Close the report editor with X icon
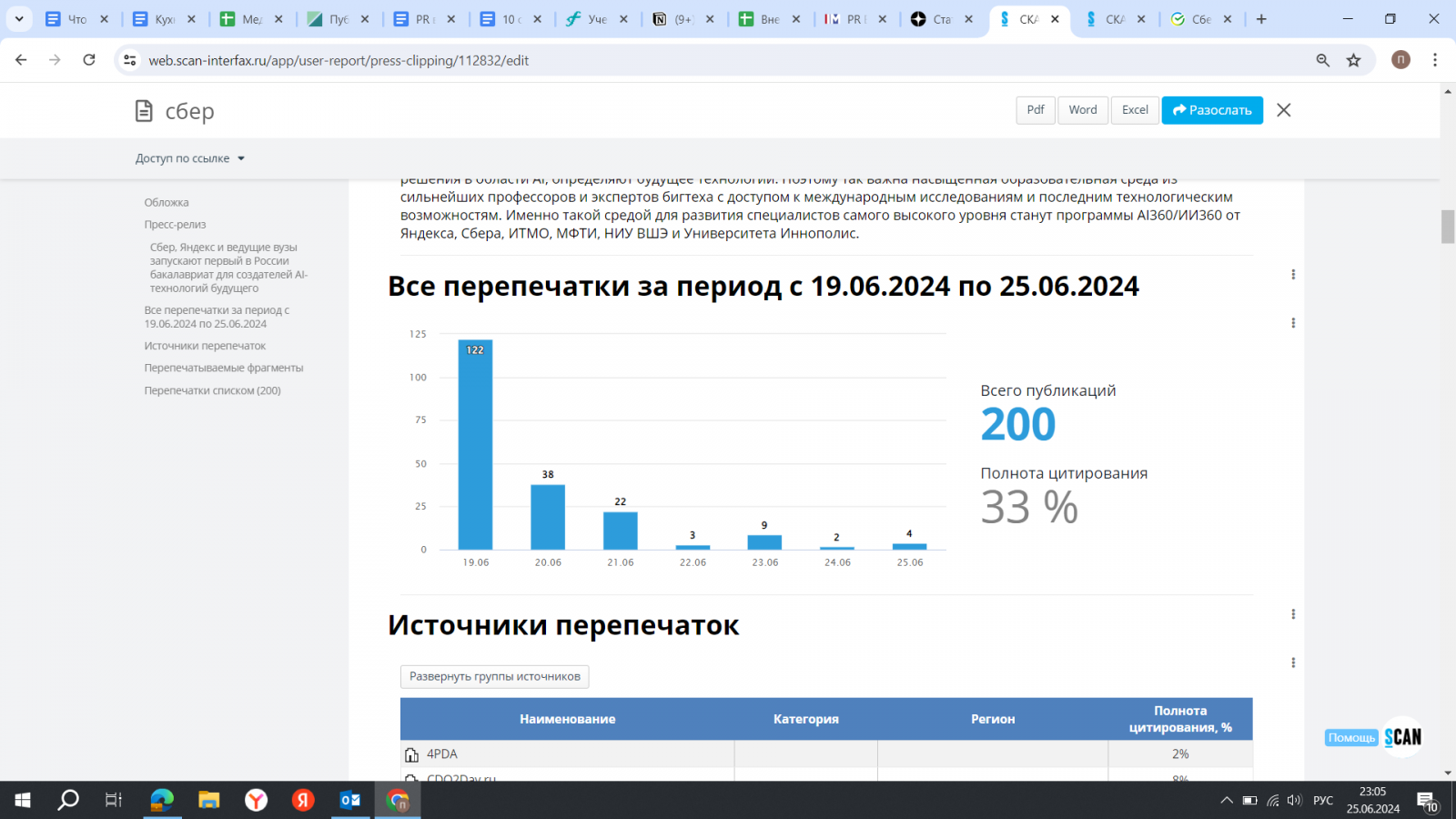 point(1283,110)
